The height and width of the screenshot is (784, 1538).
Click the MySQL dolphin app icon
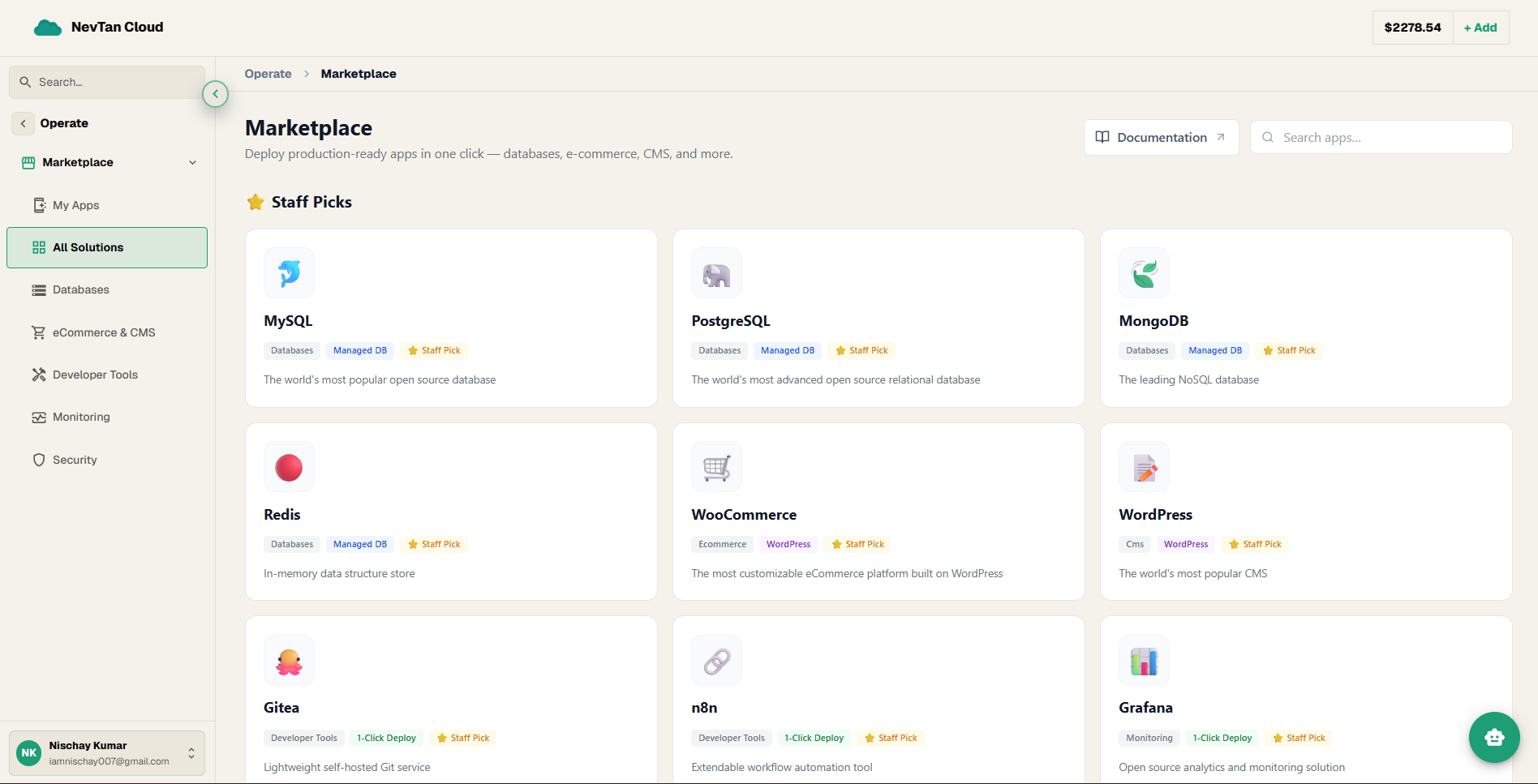click(x=289, y=273)
